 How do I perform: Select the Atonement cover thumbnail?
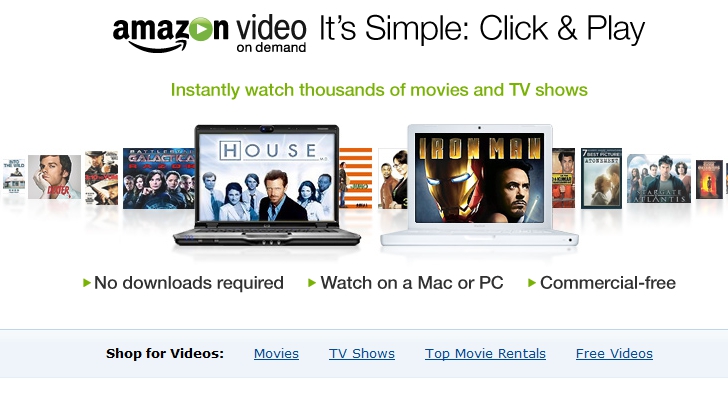tap(601, 178)
